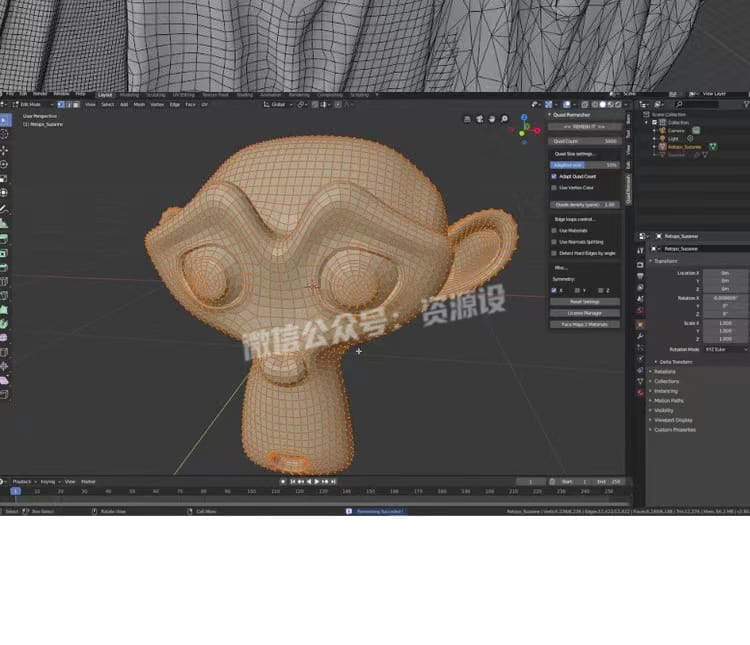Toggle X-ray display in viewport header
Image resolution: width=750 pixels, height=645 pixels.
click(x=585, y=104)
